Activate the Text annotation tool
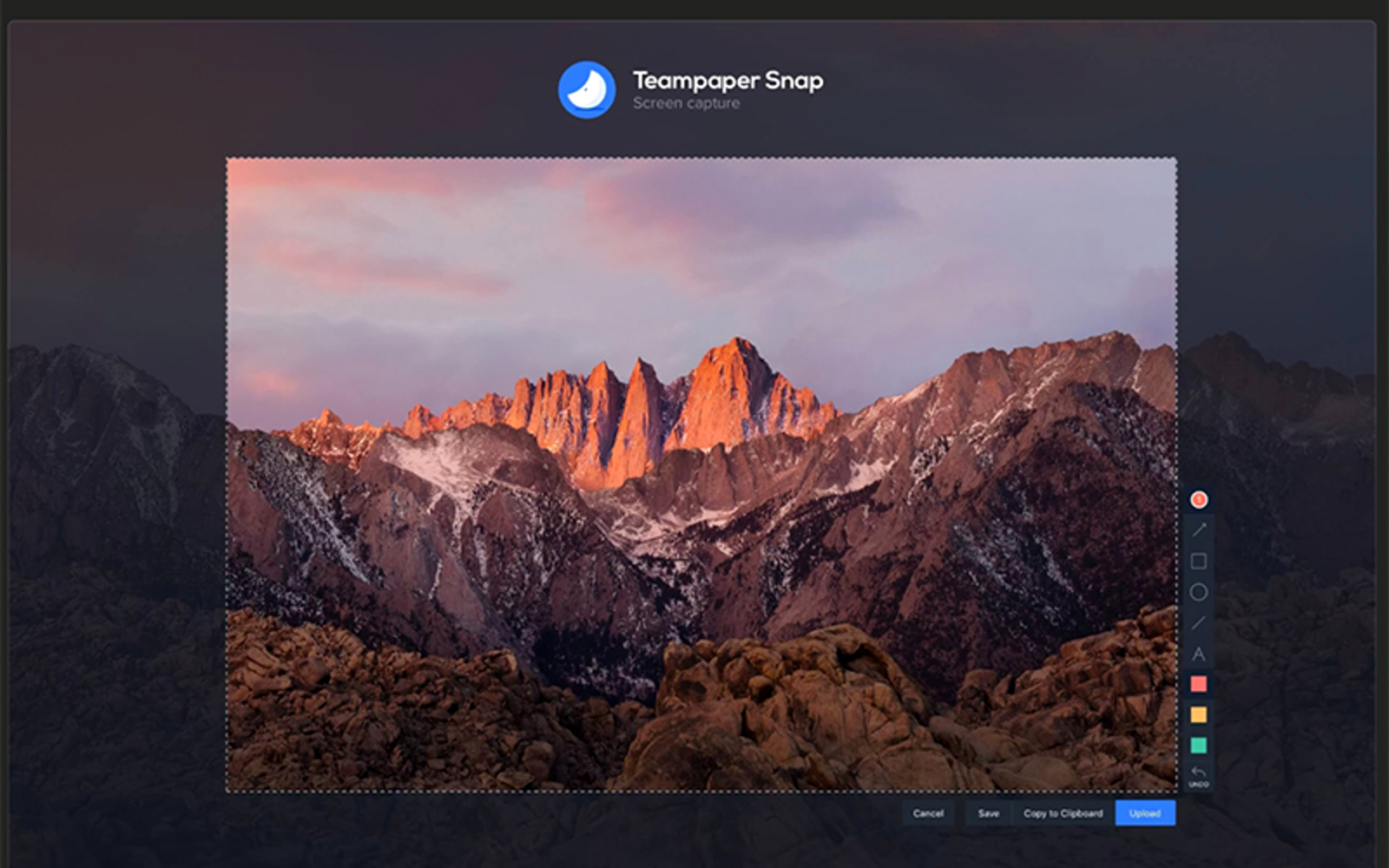Image resolution: width=1389 pixels, height=868 pixels. coord(1199,654)
